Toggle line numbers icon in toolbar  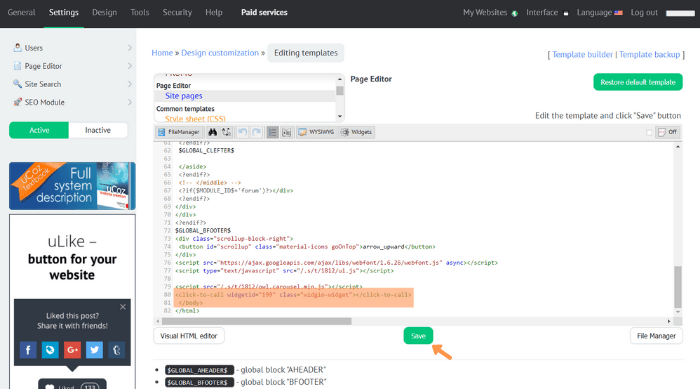[272, 132]
